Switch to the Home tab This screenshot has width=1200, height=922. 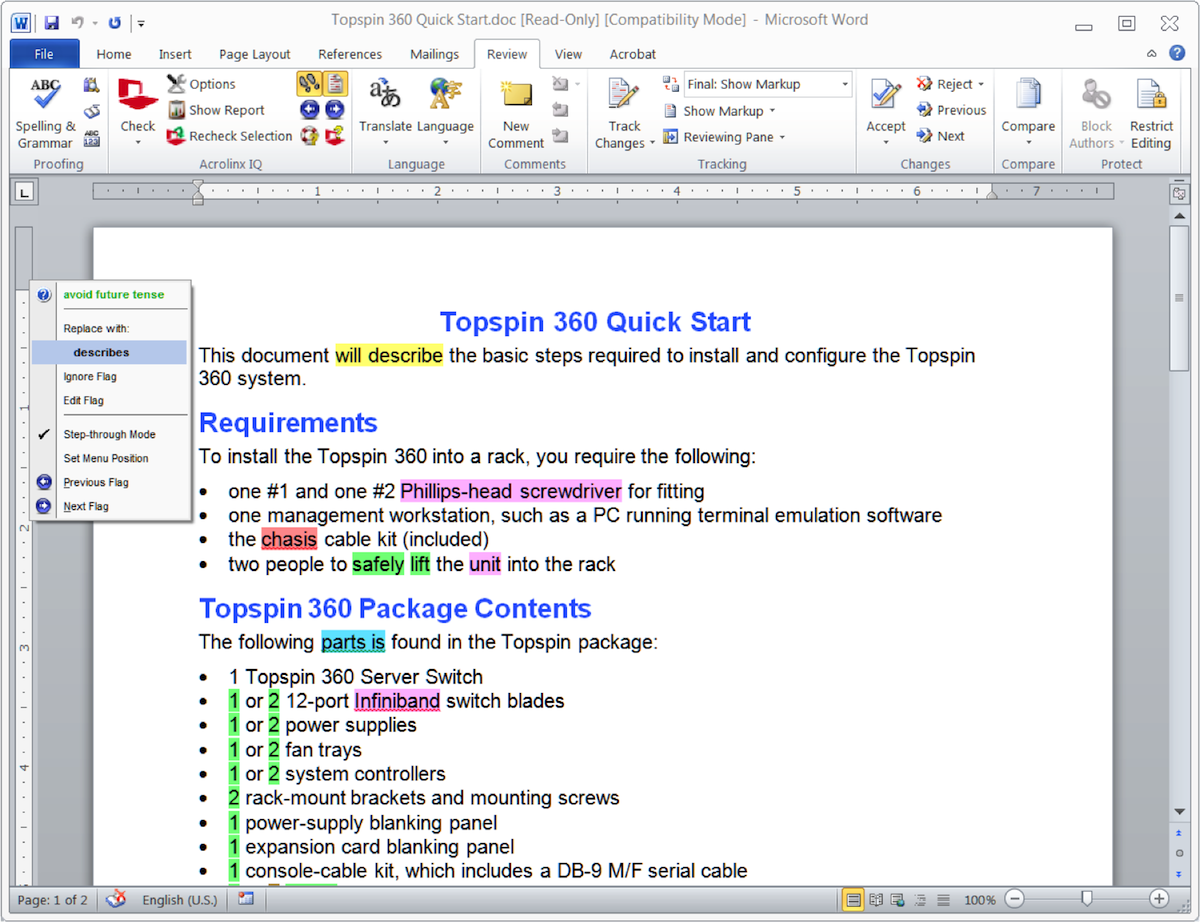pos(114,54)
